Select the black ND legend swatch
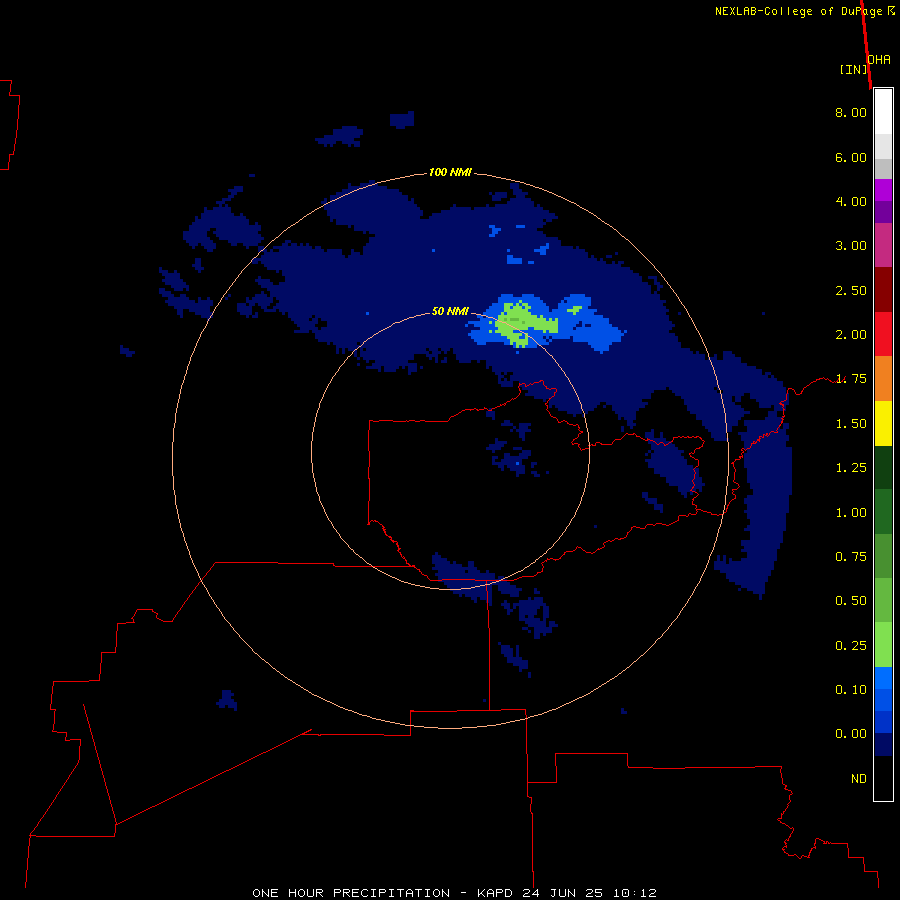The height and width of the screenshot is (900, 900). tap(883, 778)
